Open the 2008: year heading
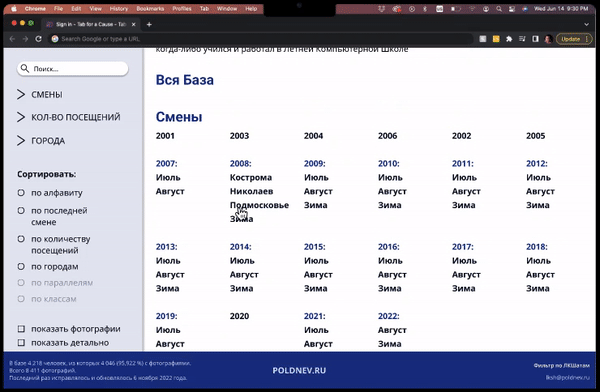This screenshot has width=600, height=392. [240, 163]
